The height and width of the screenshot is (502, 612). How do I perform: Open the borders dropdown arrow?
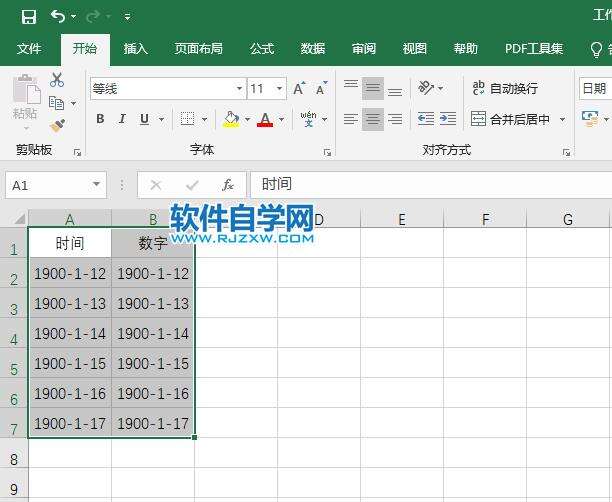[x=205, y=119]
